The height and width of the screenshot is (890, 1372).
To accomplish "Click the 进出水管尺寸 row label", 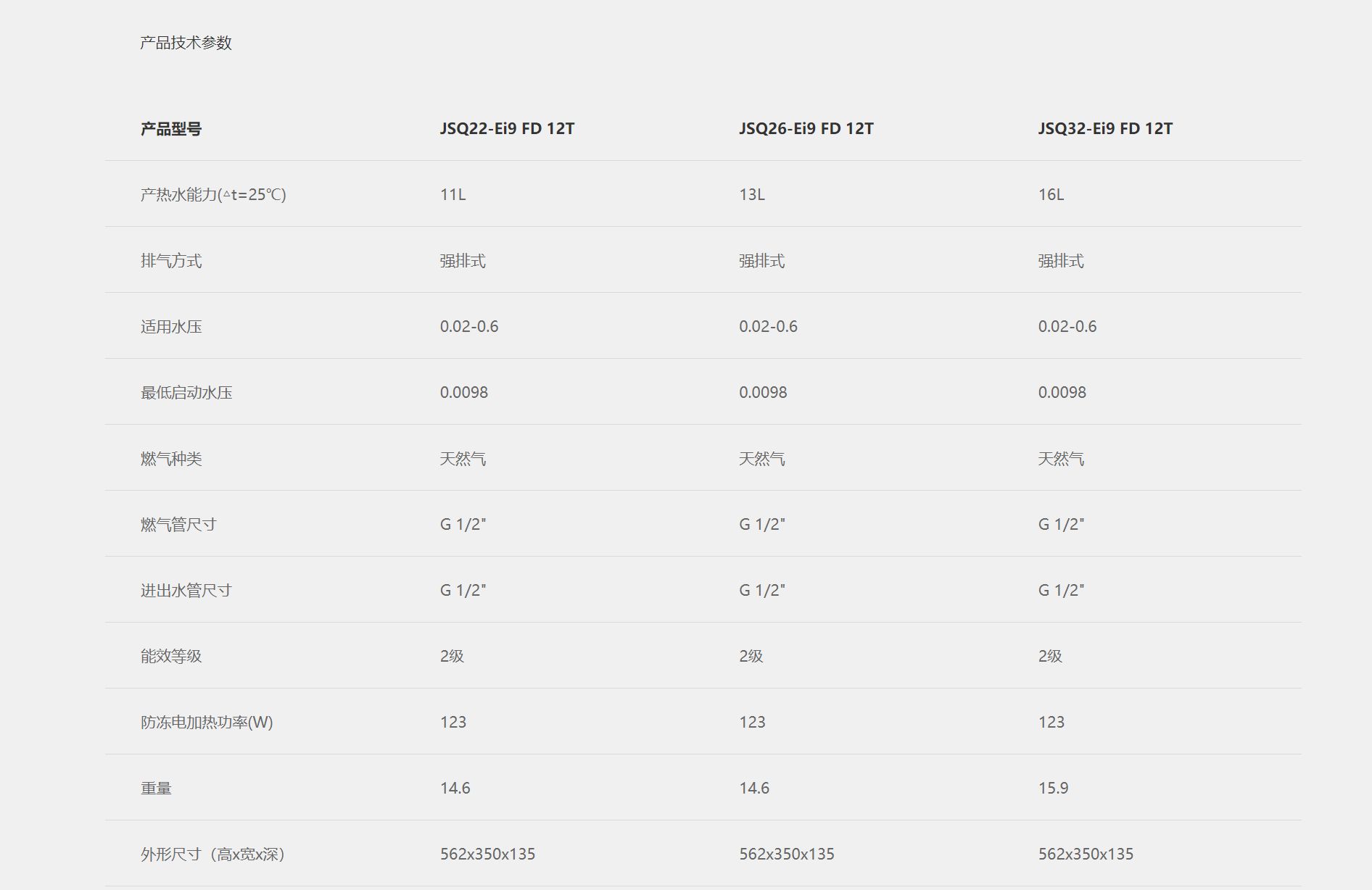I will tap(186, 591).
